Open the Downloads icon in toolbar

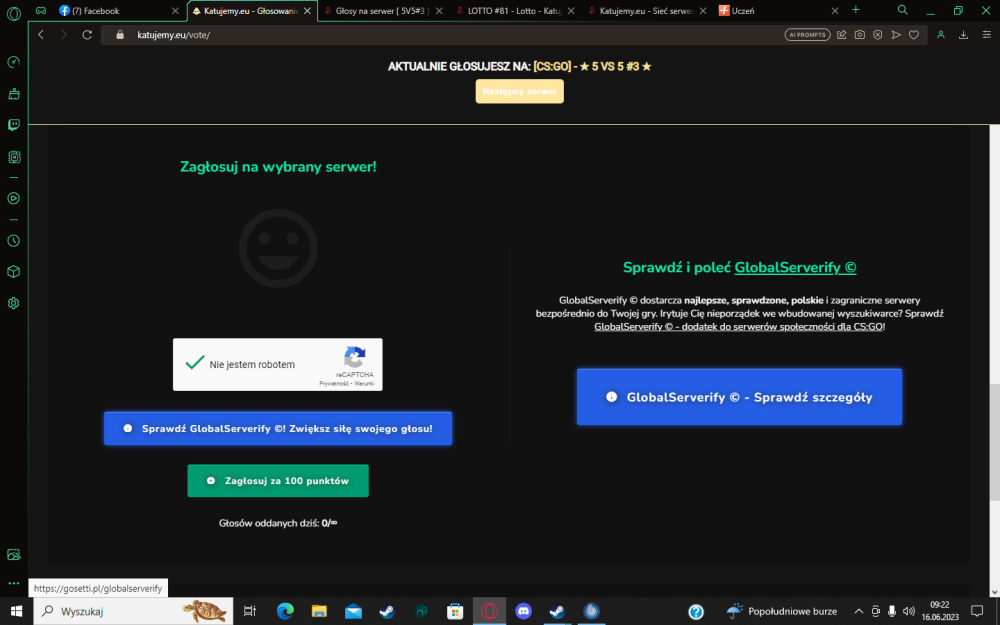coord(964,34)
